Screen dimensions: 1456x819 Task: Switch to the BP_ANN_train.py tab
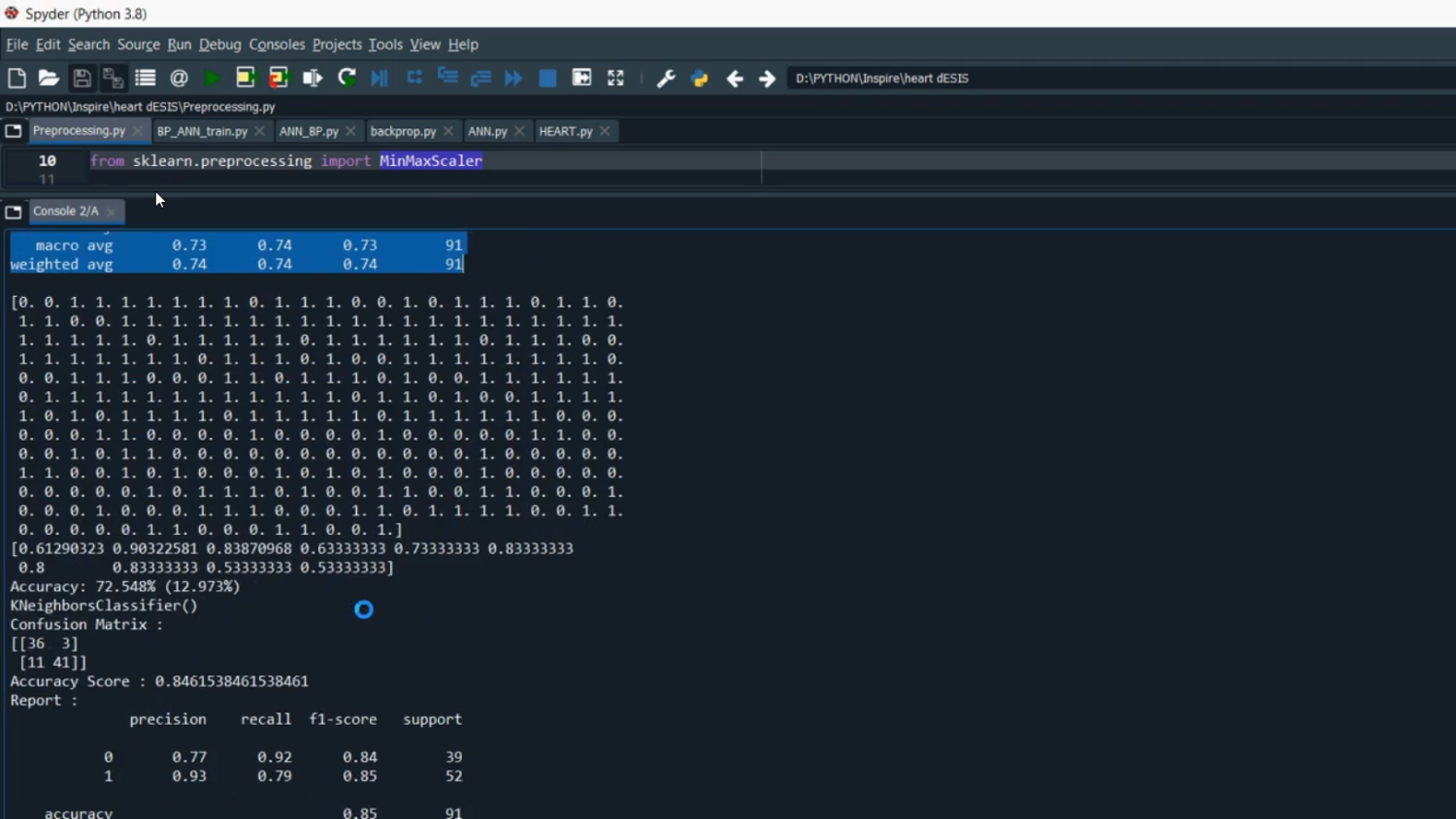(x=202, y=131)
